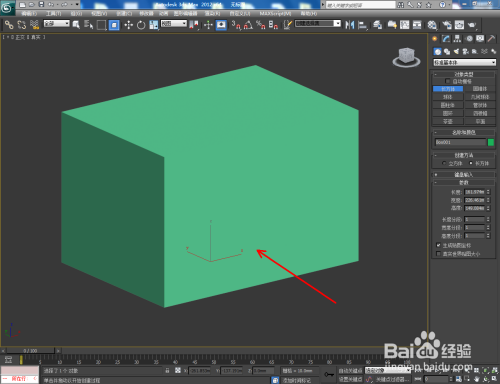Click the Mirror tool icon
This screenshot has height=384, width=500.
tap(350, 25)
